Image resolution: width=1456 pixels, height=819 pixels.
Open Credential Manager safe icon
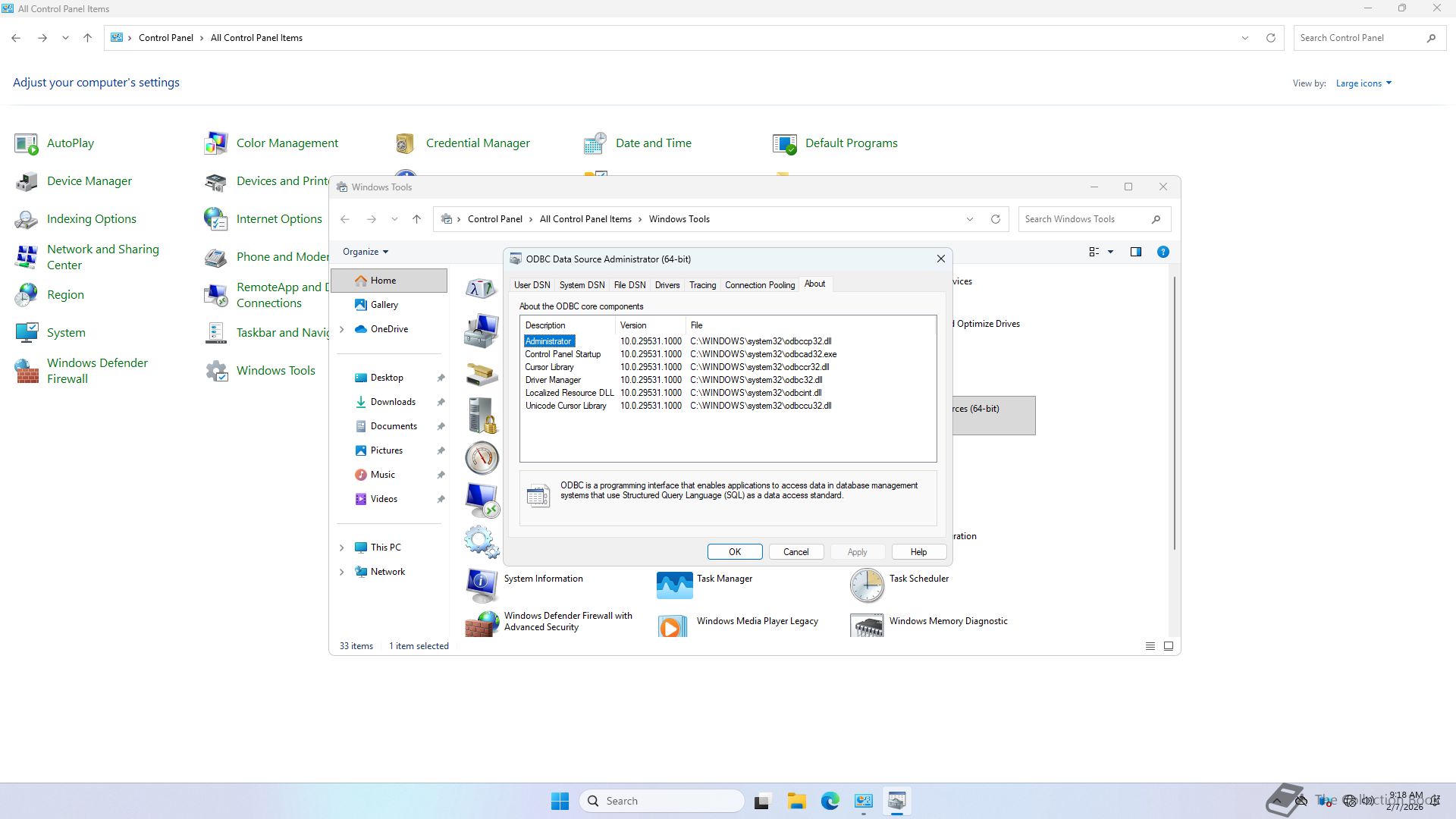(405, 143)
